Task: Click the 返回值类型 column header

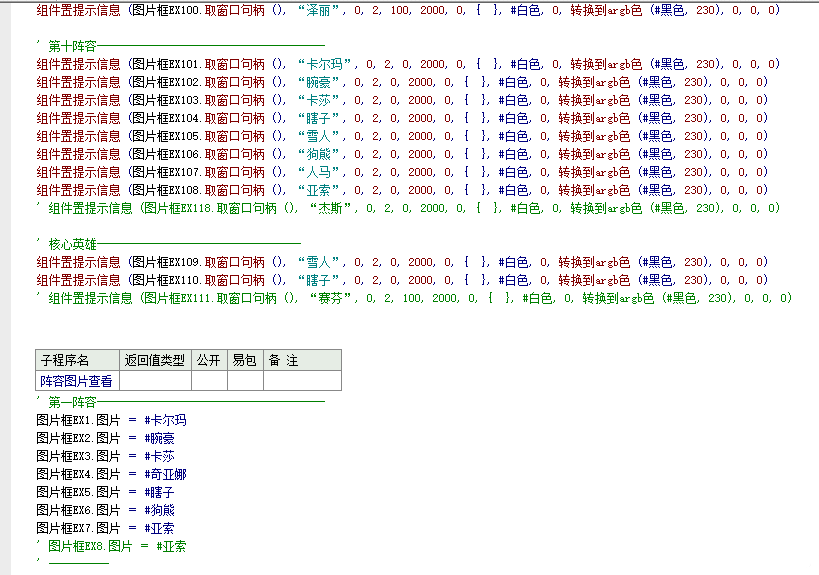Action: (x=154, y=360)
